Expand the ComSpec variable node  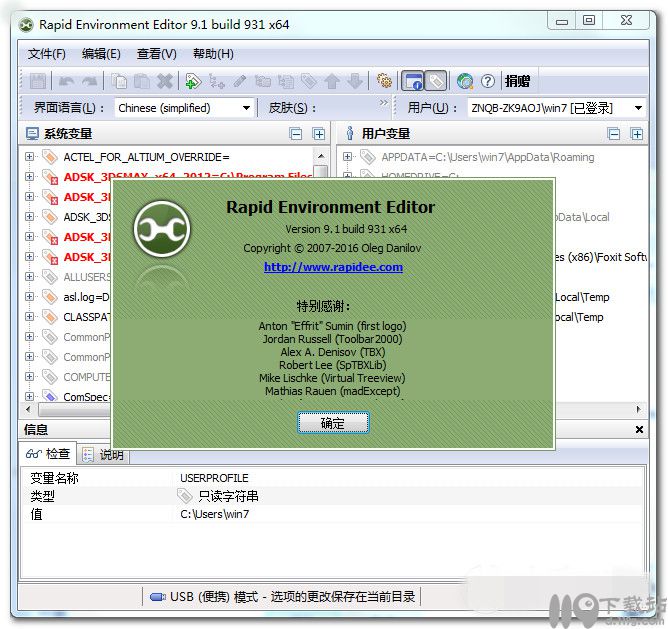tap(29, 396)
